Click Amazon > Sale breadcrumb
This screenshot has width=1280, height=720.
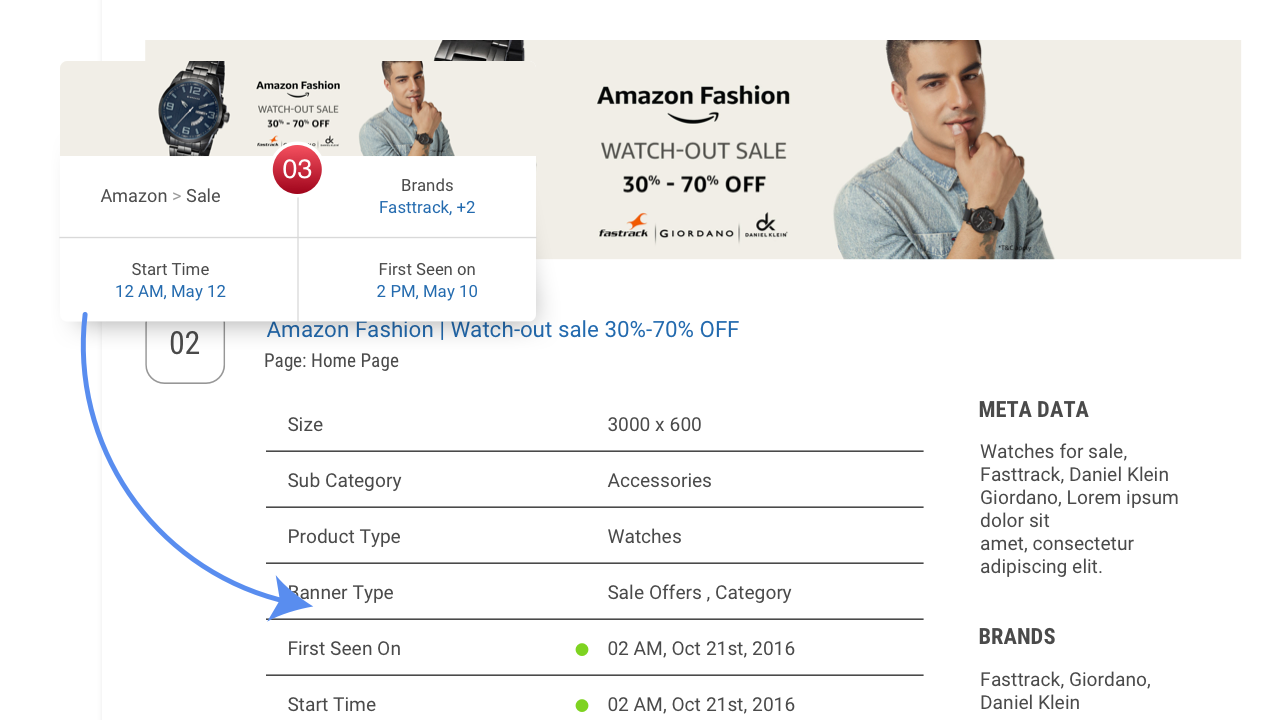(x=160, y=196)
